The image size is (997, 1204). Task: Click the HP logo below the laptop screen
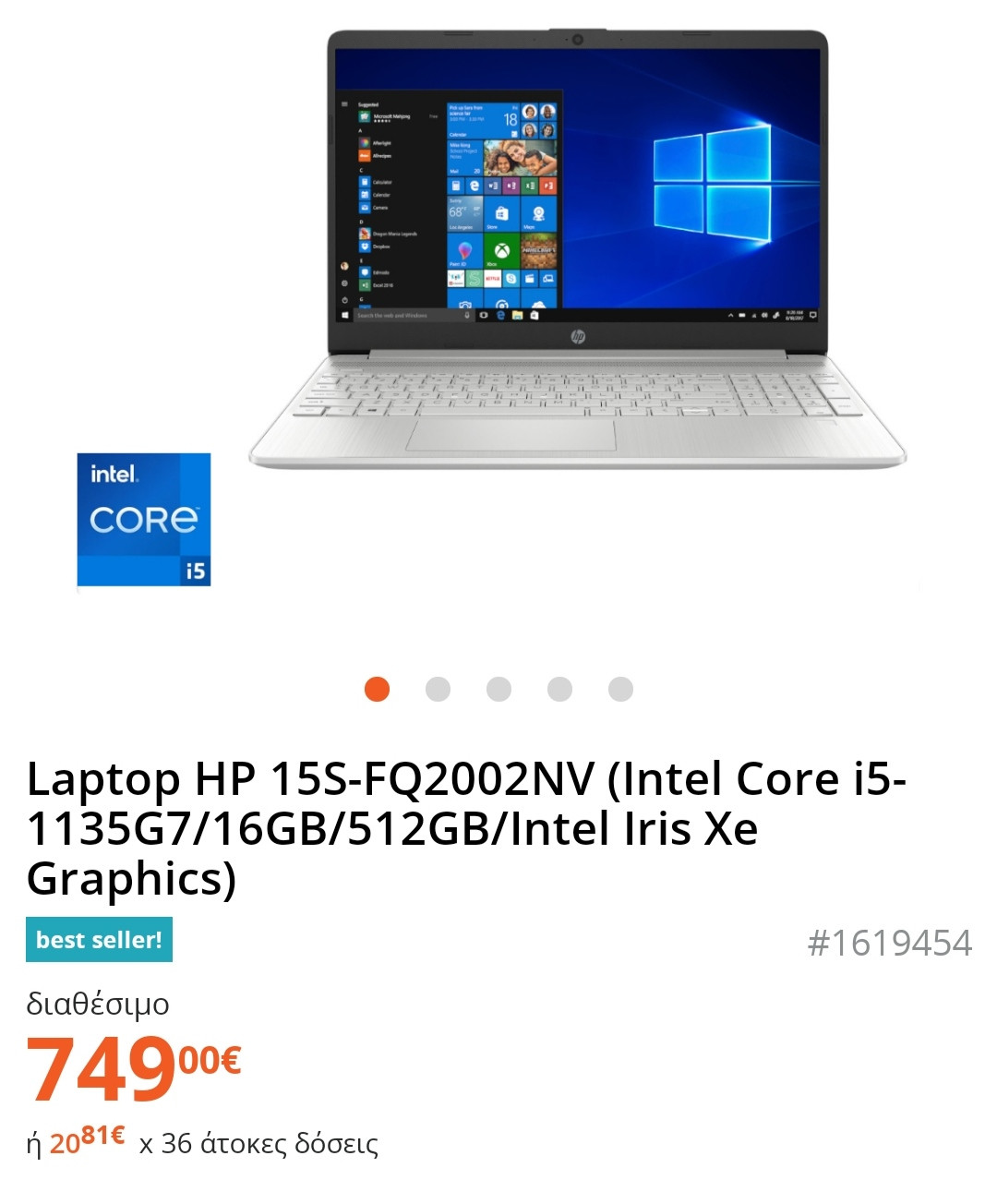(x=578, y=337)
